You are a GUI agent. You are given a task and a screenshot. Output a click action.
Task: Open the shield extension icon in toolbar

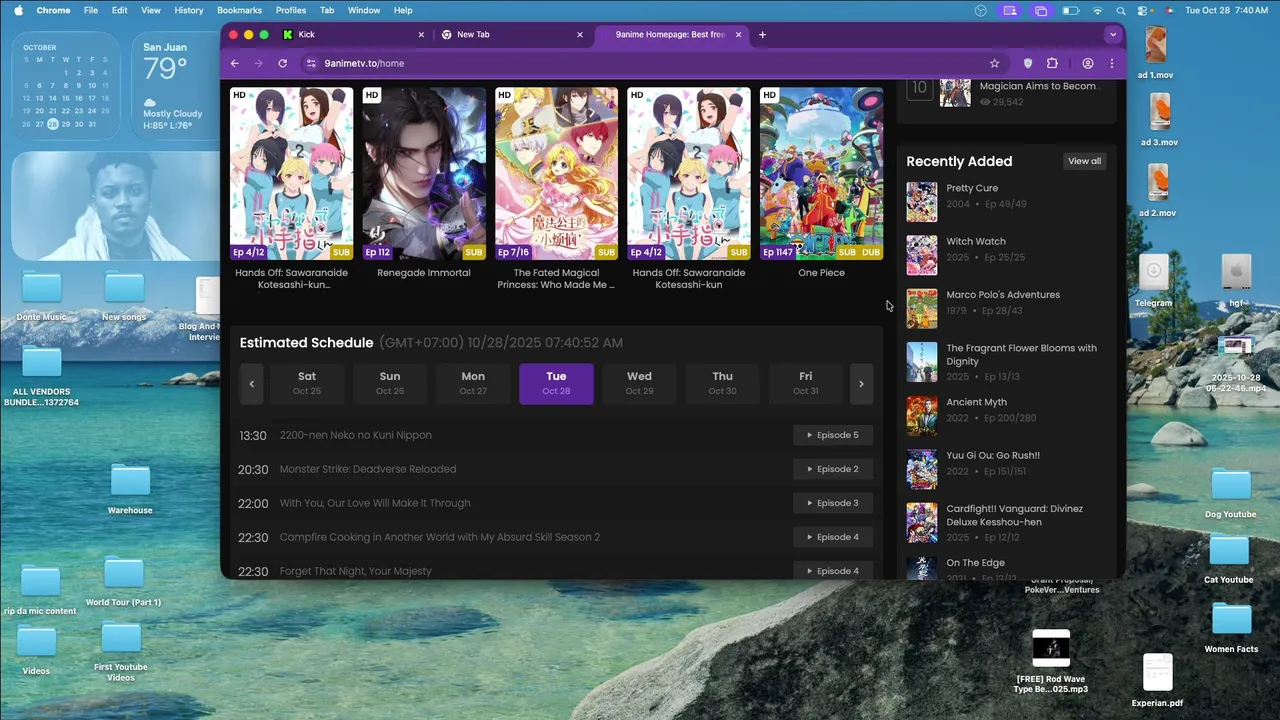tap(1027, 63)
